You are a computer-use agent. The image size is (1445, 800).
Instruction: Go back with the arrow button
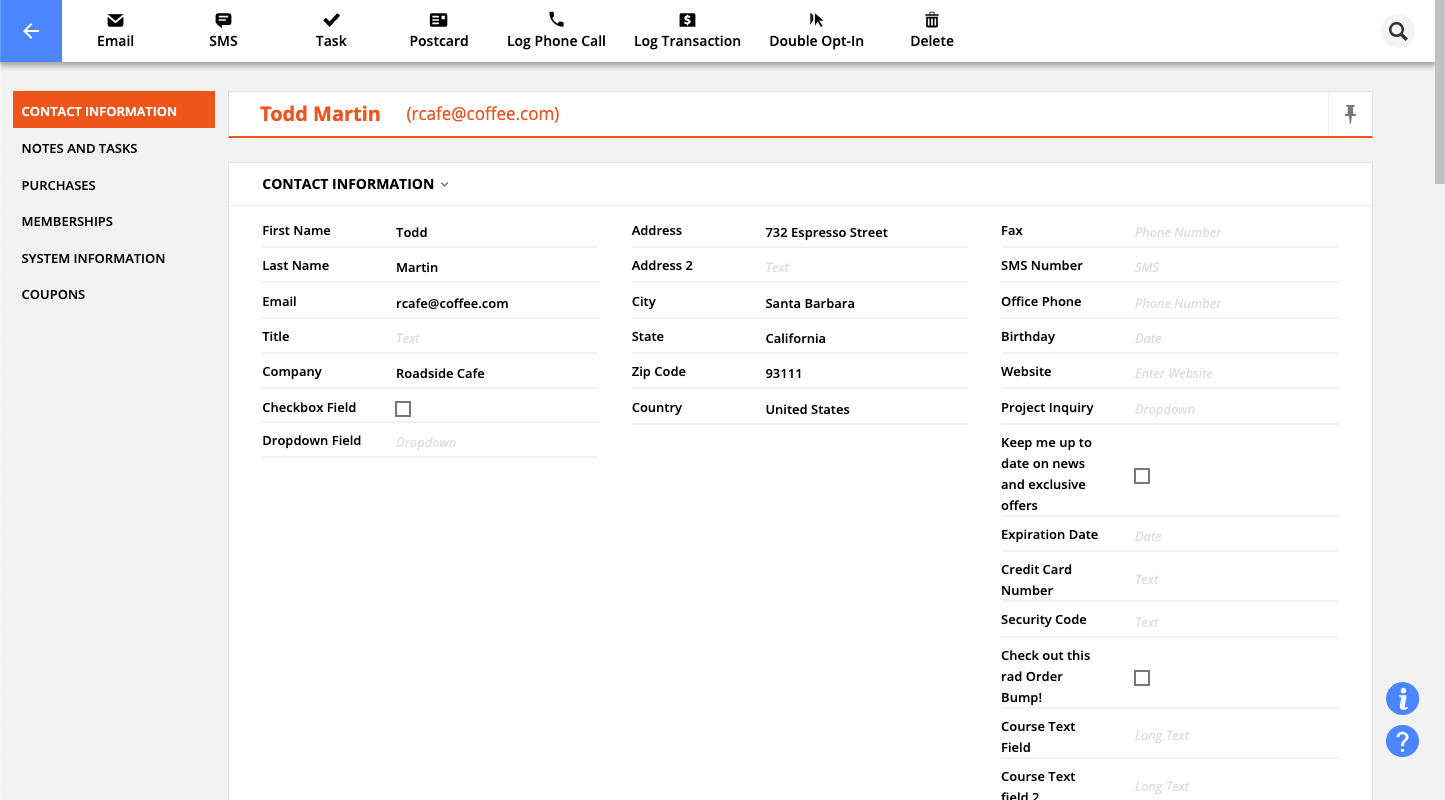pos(31,31)
